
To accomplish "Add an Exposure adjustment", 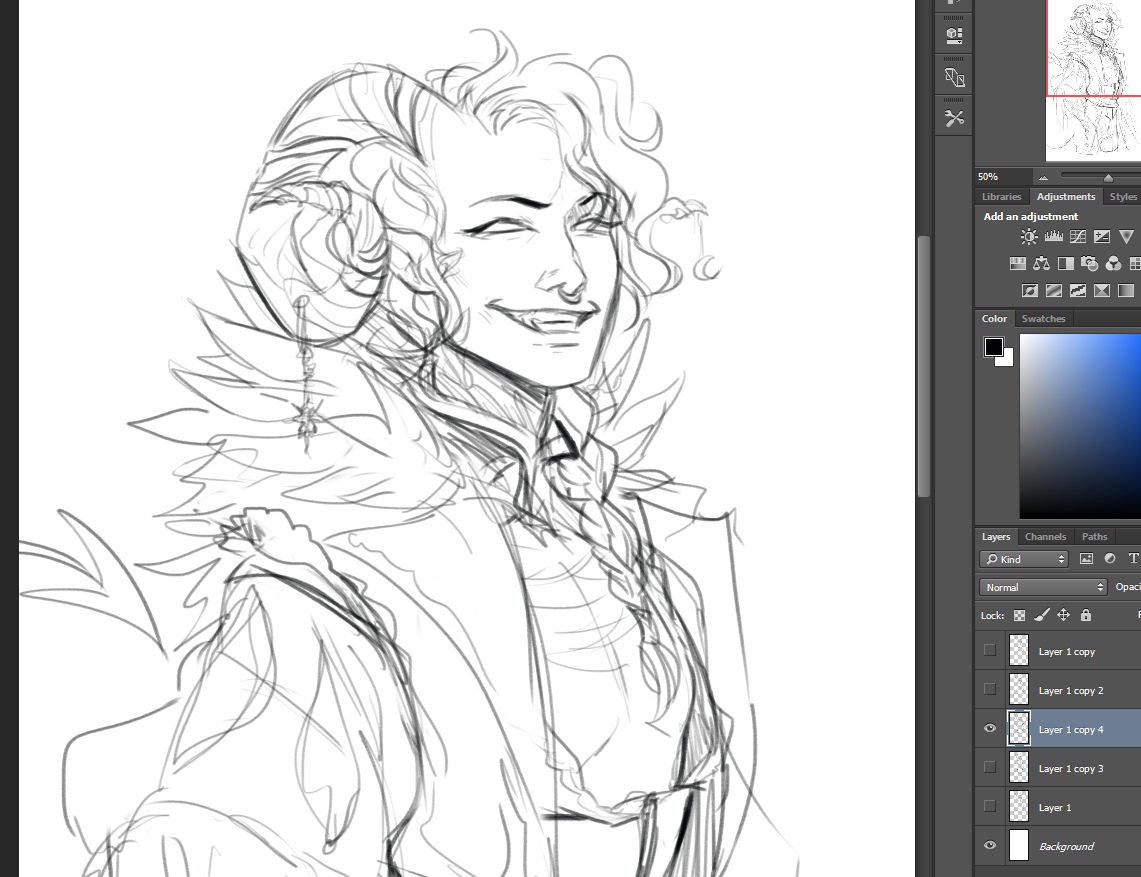I will click(x=1102, y=237).
